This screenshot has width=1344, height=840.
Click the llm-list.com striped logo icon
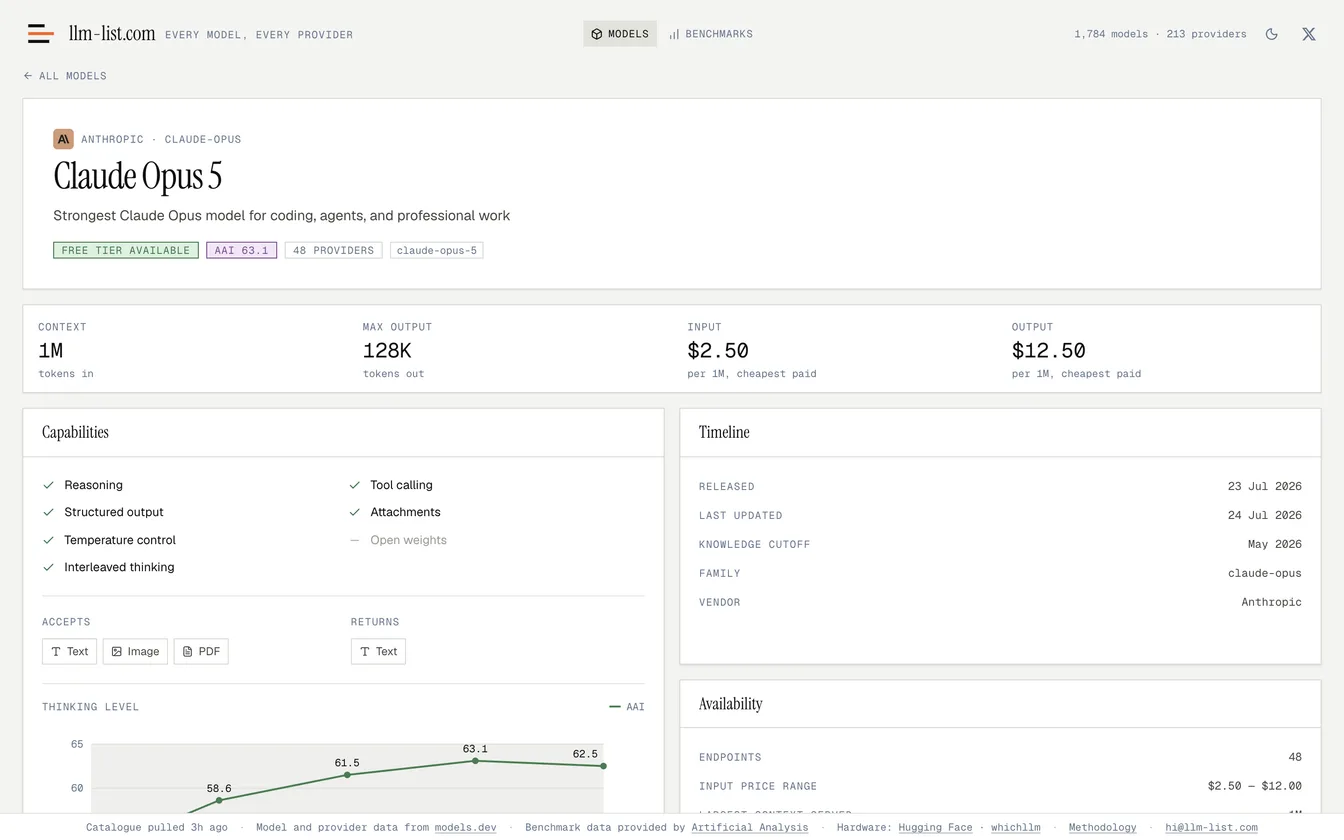point(41,34)
